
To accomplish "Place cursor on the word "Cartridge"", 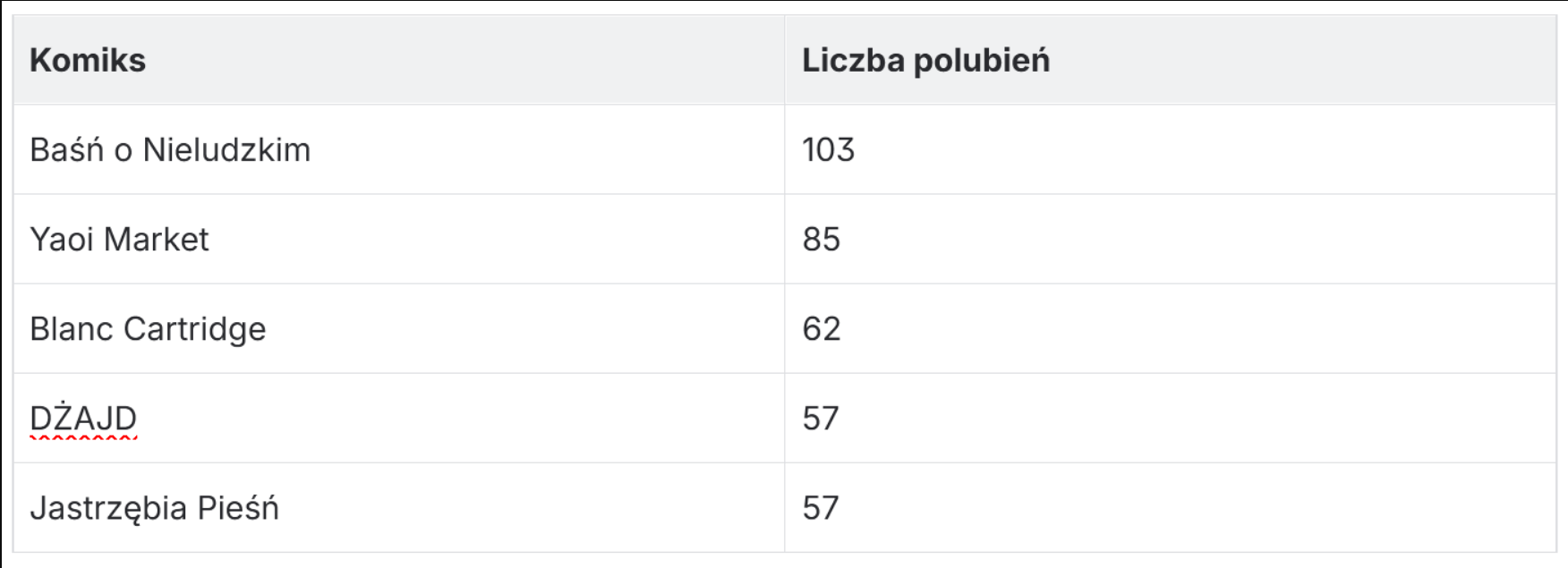I will [194, 329].
